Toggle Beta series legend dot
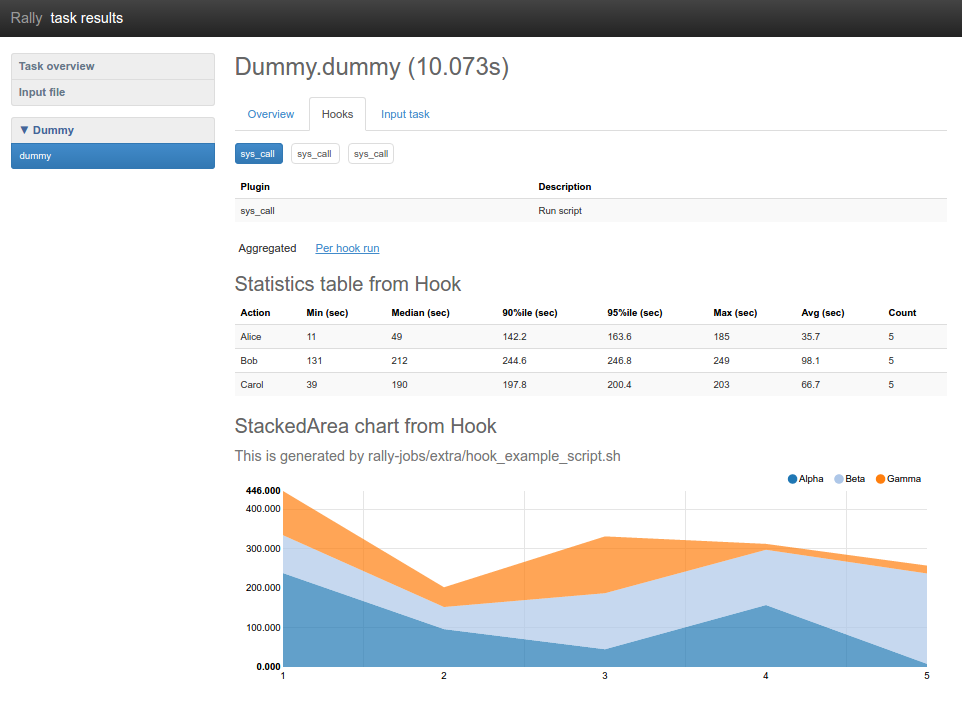The width and height of the screenshot is (962, 705). 840,479
